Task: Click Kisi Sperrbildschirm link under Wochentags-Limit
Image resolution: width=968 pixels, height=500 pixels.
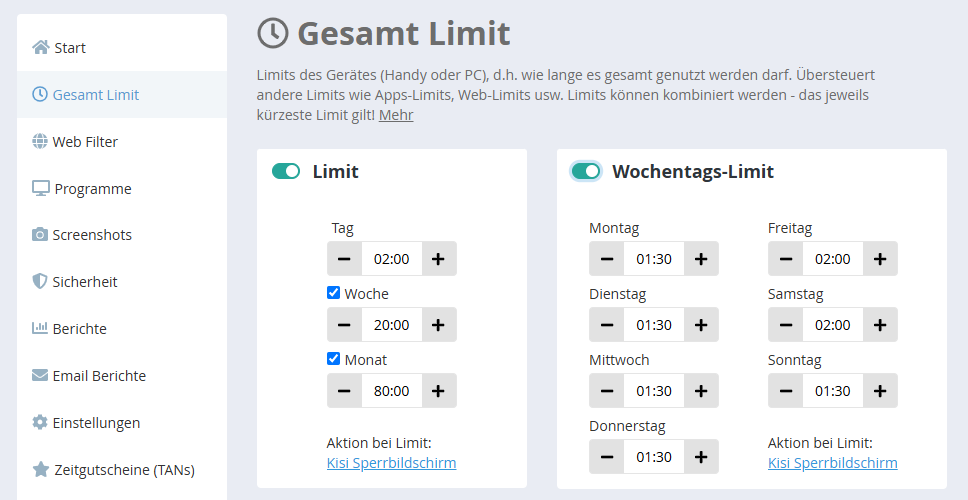Action: (x=832, y=463)
